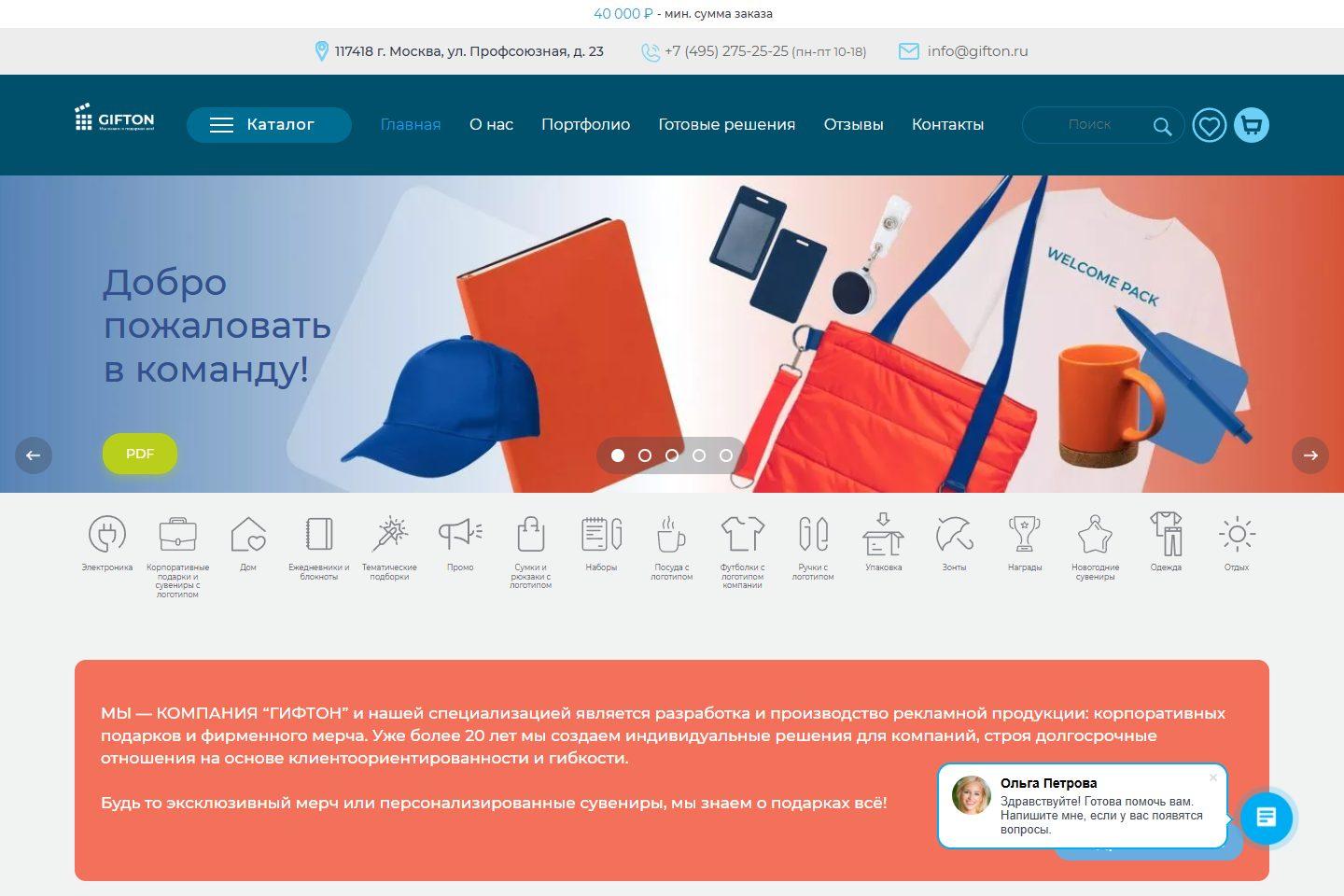Open the favorites heart icon
Image resolution: width=1344 pixels, height=896 pixels.
(1210, 125)
